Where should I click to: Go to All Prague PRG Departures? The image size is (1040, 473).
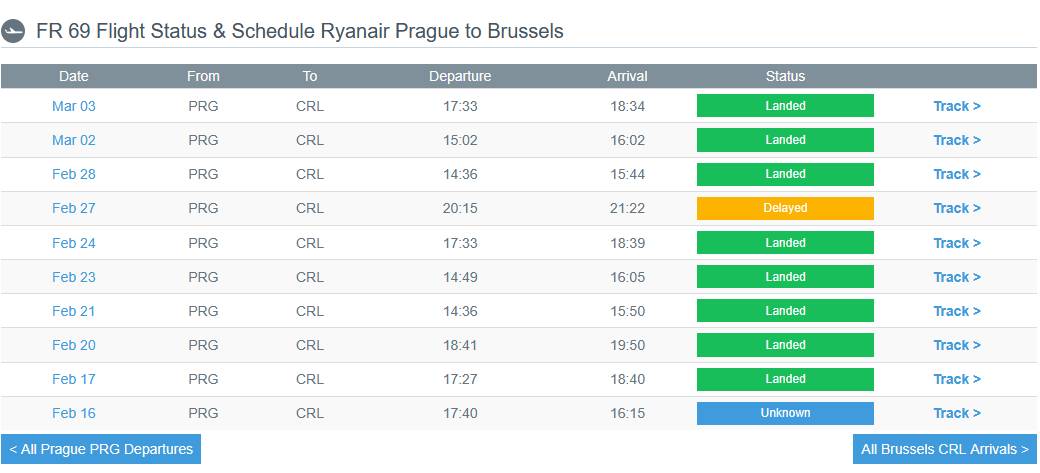[x=101, y=449]
